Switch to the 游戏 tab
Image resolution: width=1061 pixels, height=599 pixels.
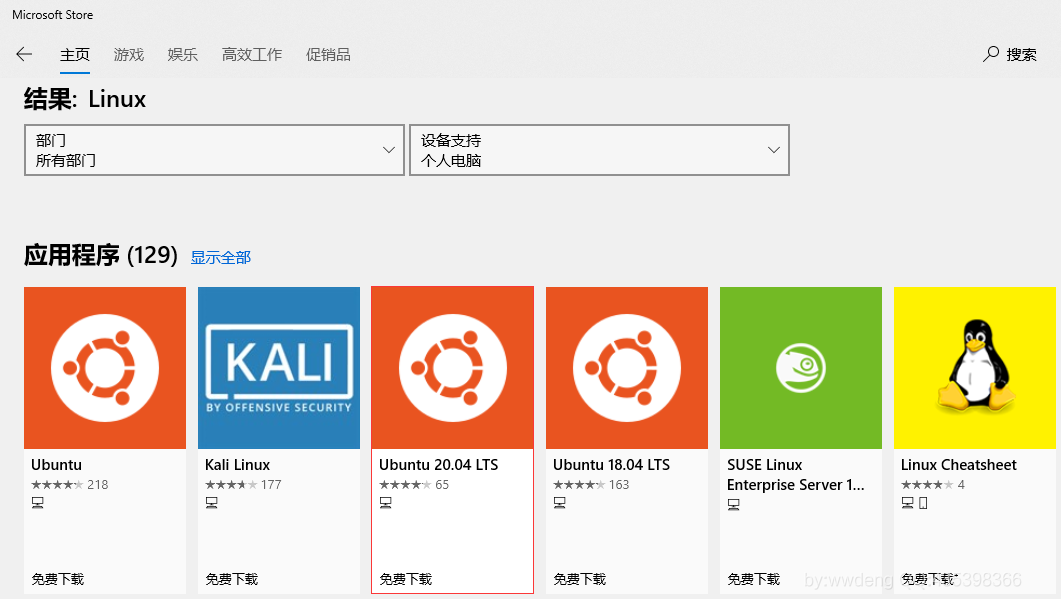128,55
